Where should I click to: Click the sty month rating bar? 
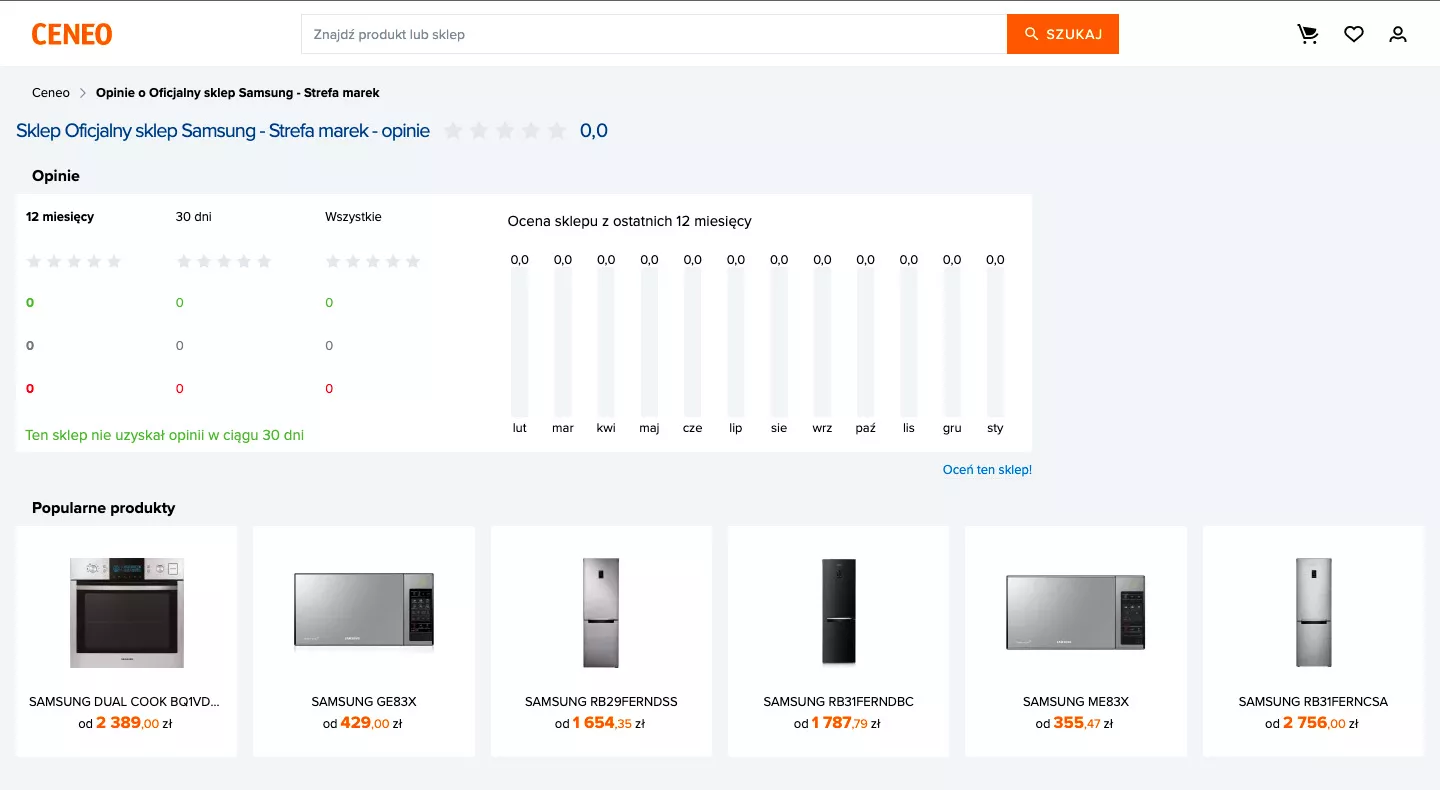pyautogui.click(x=995, y=342)
